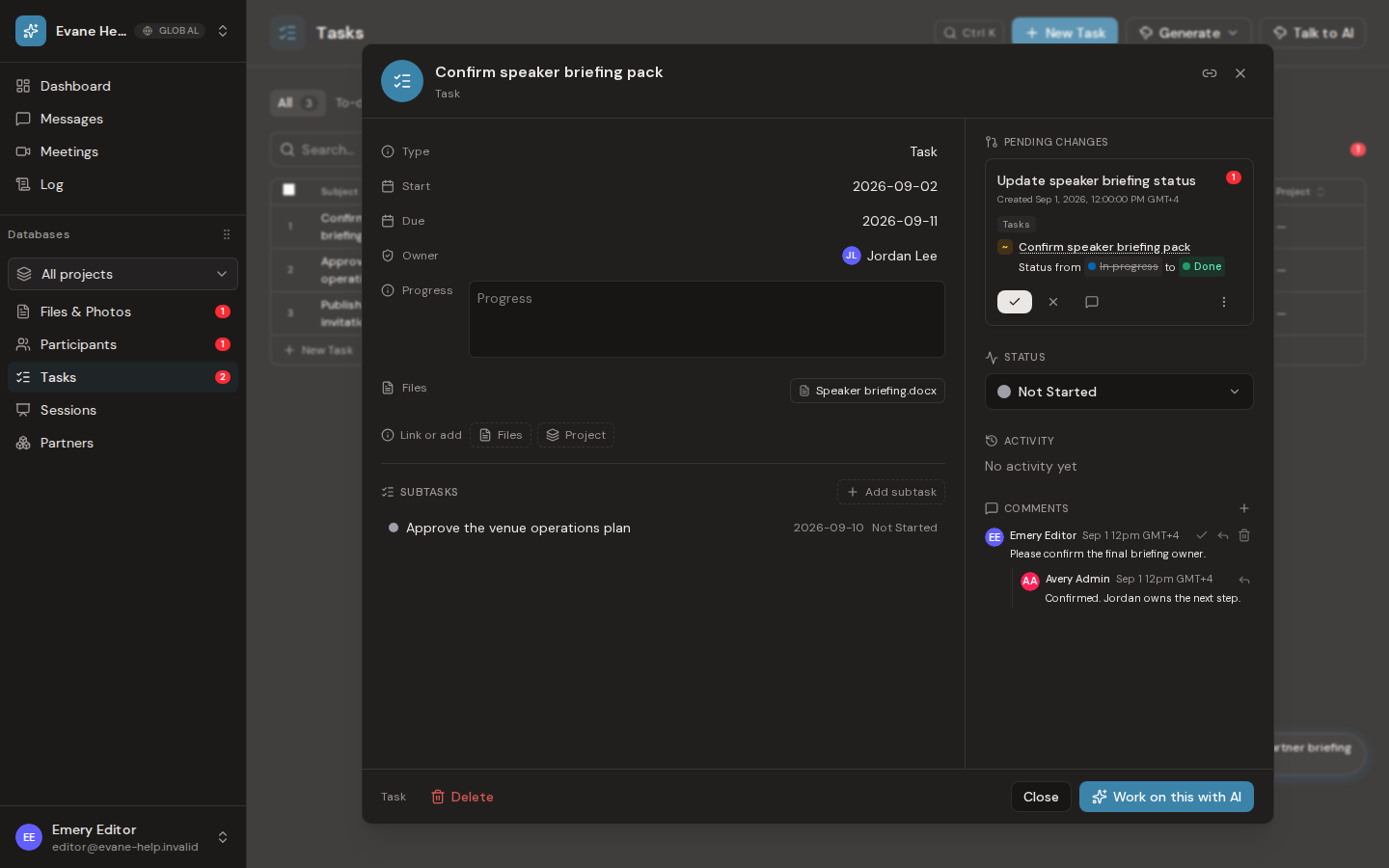
Task: Go to Meetings in sidebar
Action: (123, 151)
